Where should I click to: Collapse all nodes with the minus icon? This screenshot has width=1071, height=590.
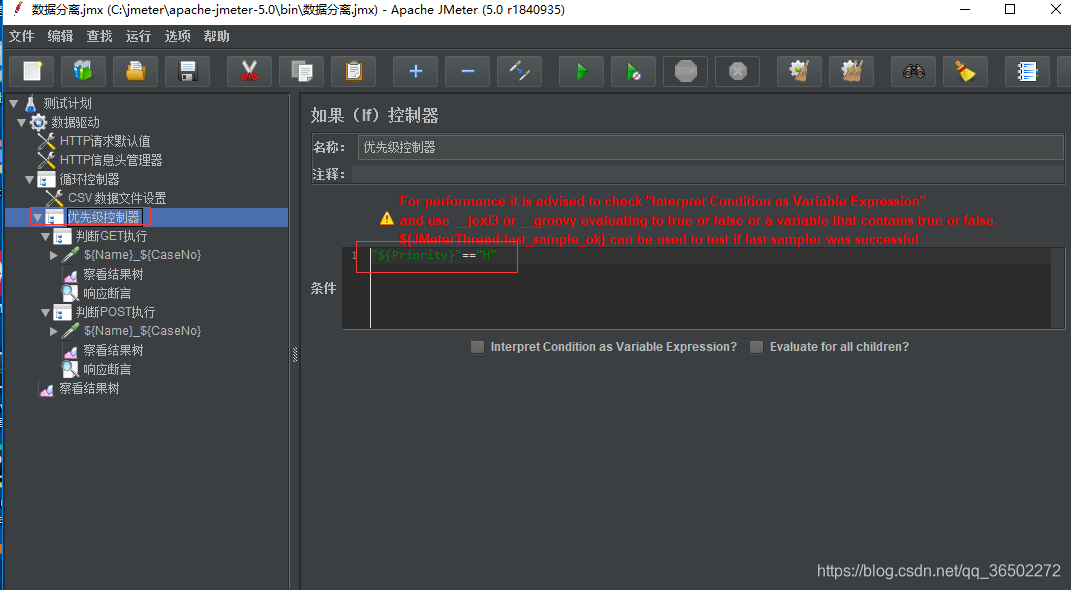467,71
